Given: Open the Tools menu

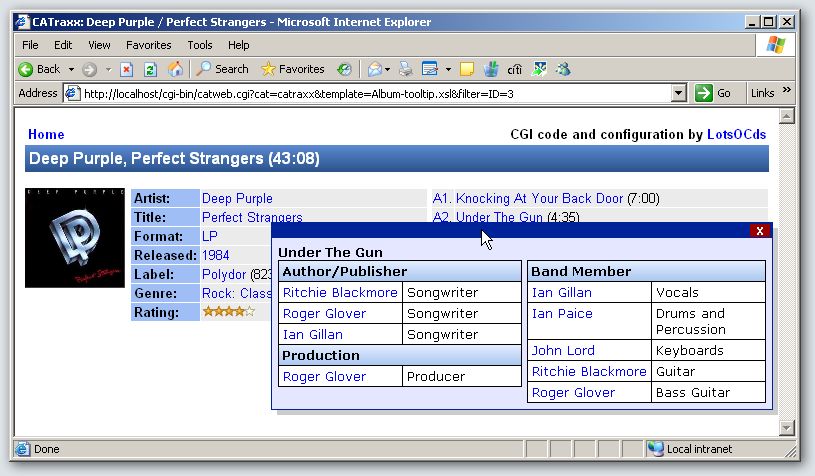Looking at the screenshot, I should [x=200, y=45].
